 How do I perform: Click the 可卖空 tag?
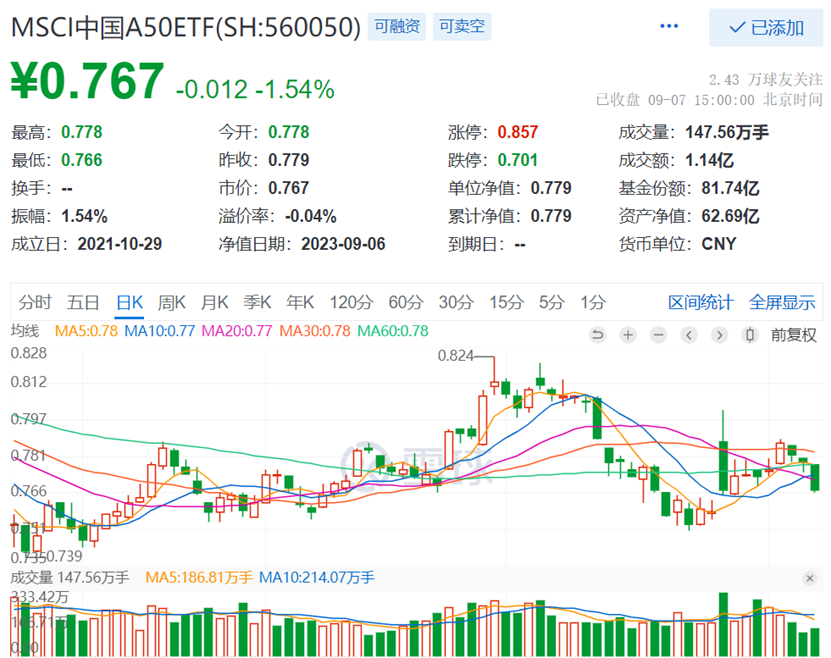coord(462,26)
